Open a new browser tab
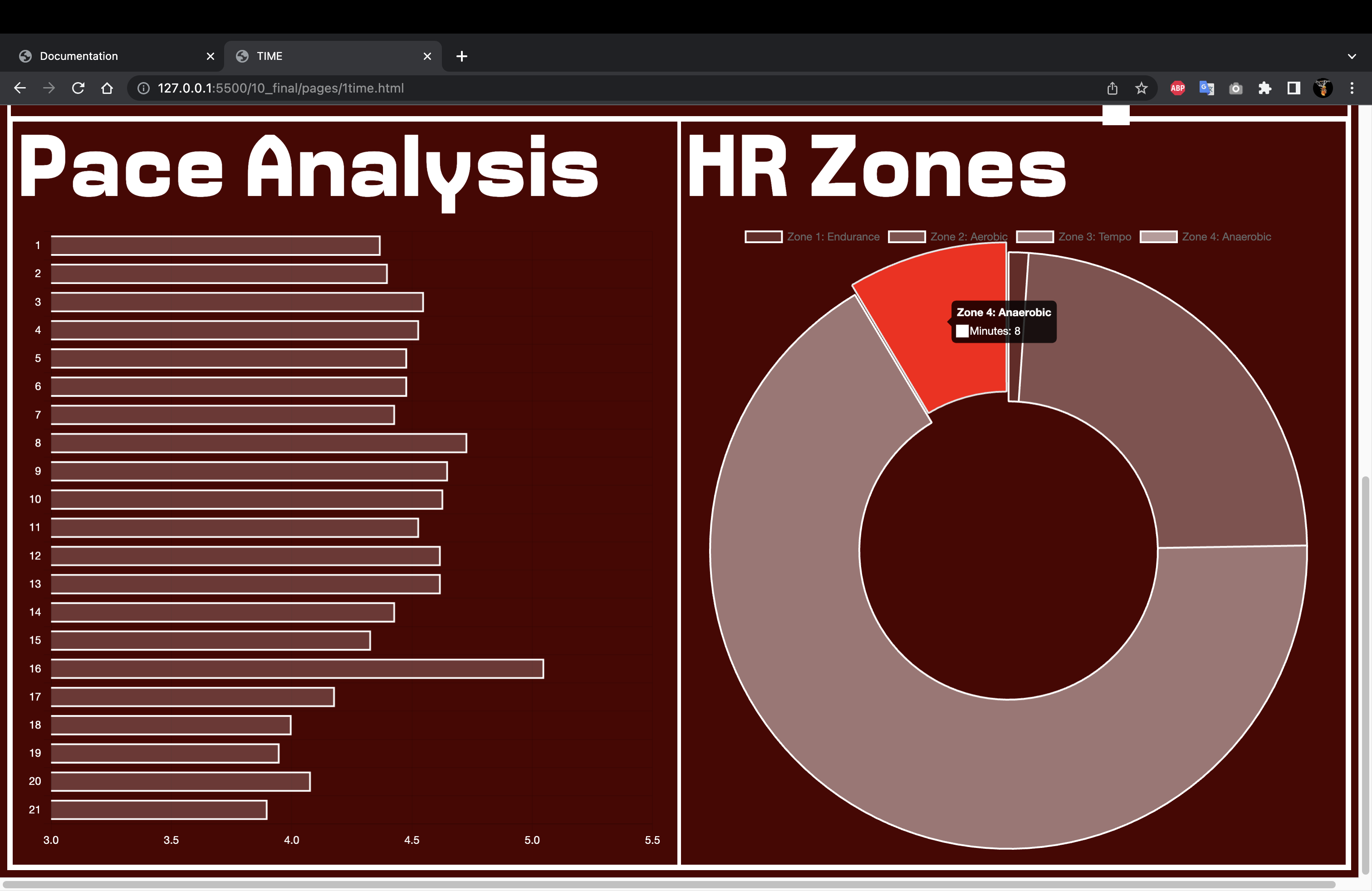This screenshot has height=891, width=1372. (462, 56)
